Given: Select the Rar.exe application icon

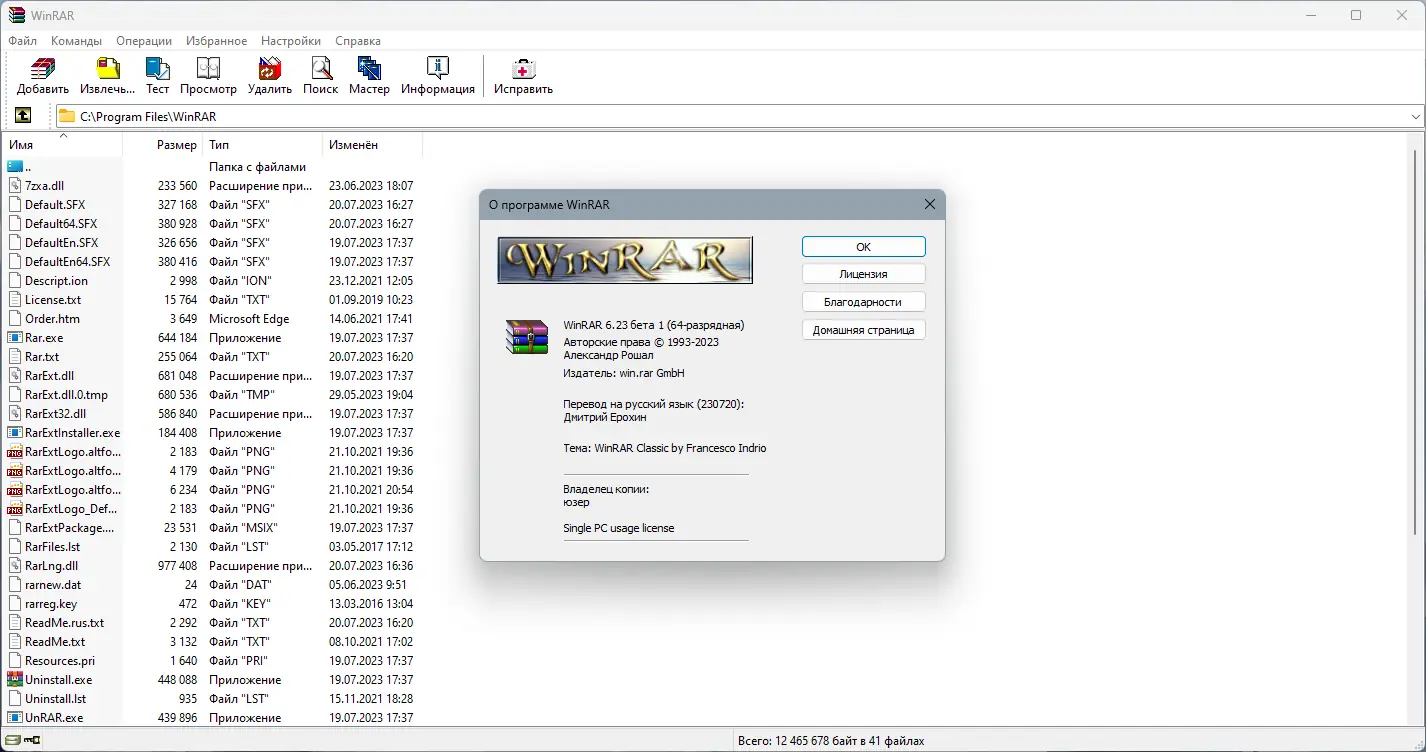Looking at the screenshot, I should (x=15, y=338).
